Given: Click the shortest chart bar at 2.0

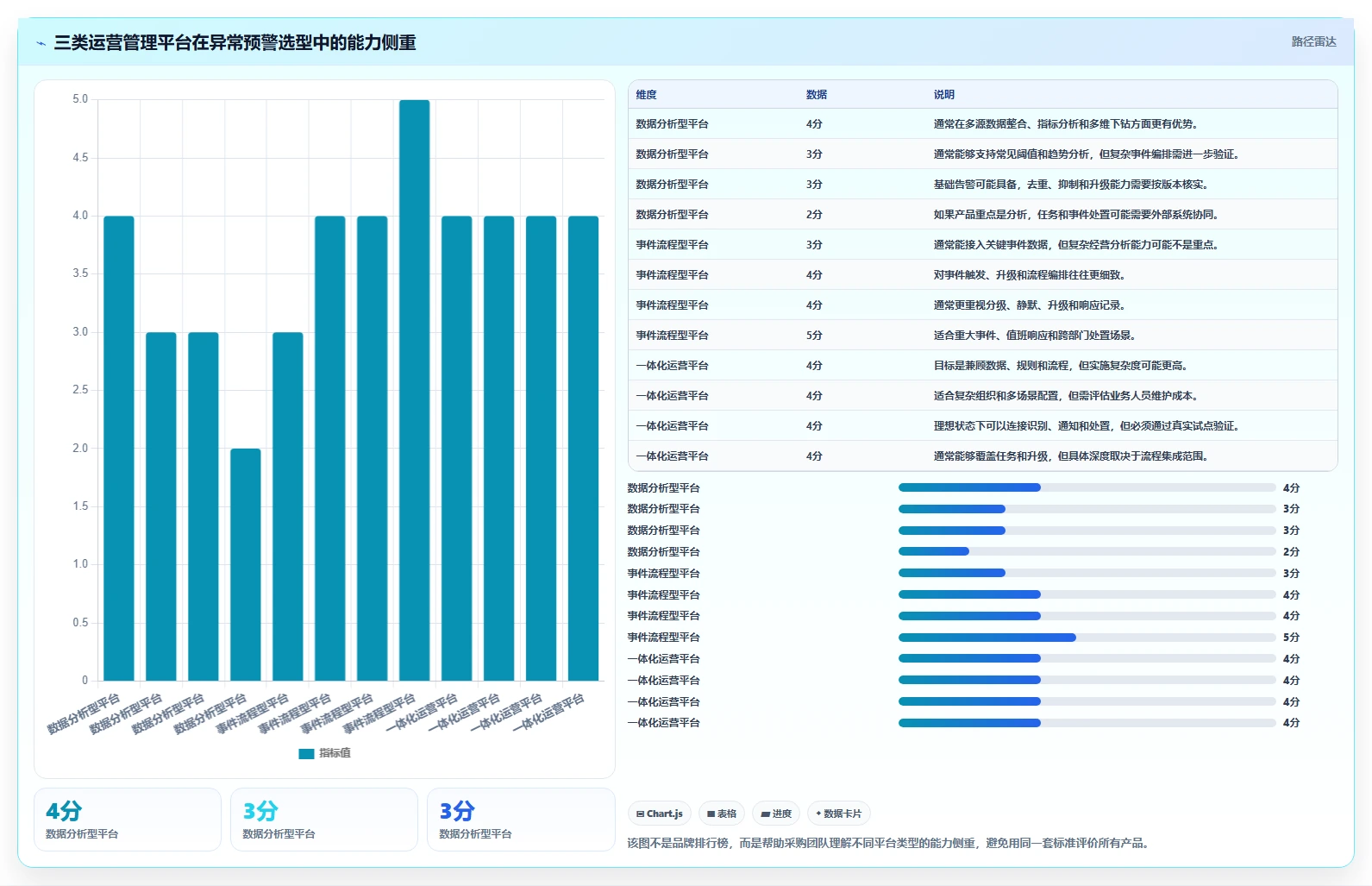Looking at the screenshot, I should (245, 564).
